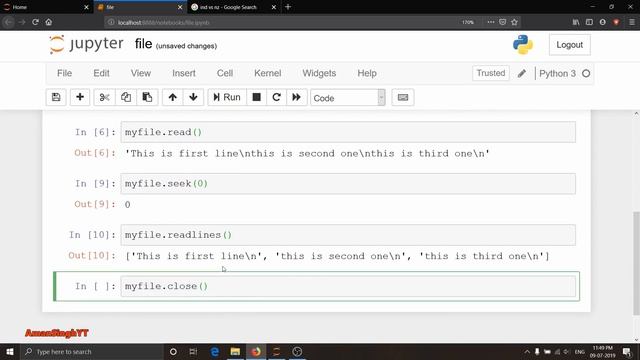Open the Edit menu
This screenshot has height=360, width=640.
pyautogui.click(x=101, y=73)
